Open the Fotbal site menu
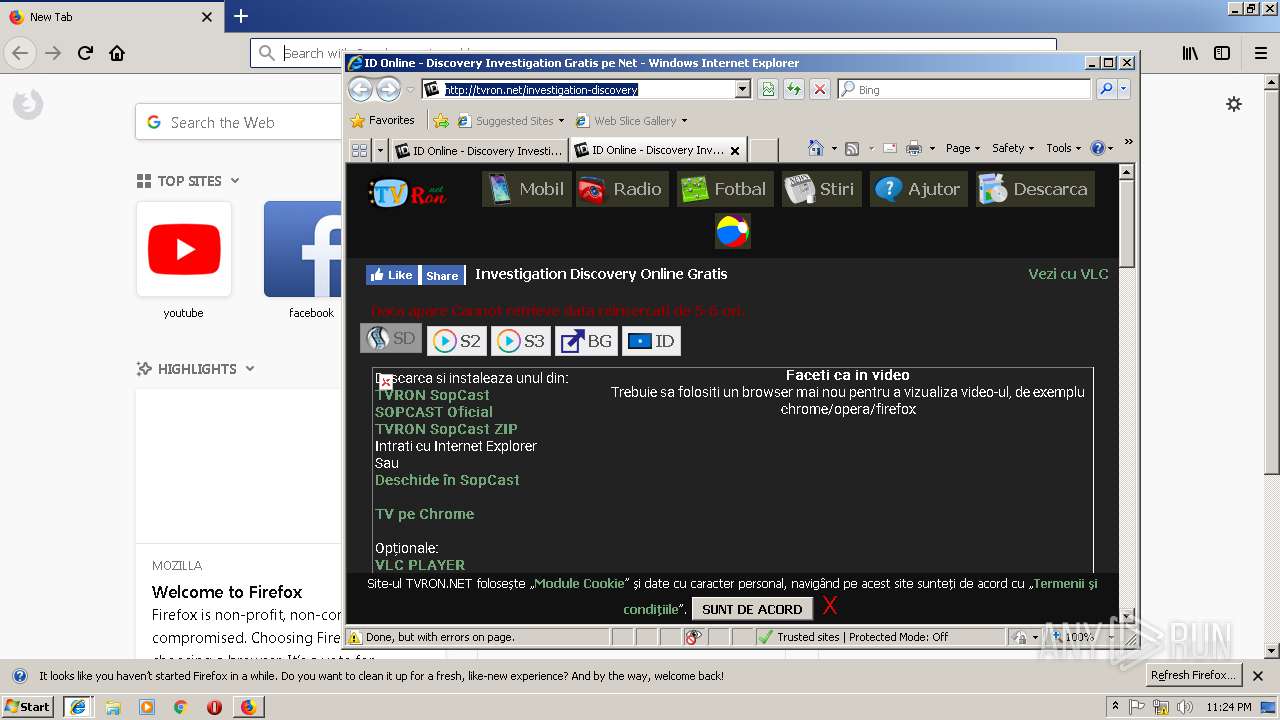Screen dimensions: 1280x720 724,189
